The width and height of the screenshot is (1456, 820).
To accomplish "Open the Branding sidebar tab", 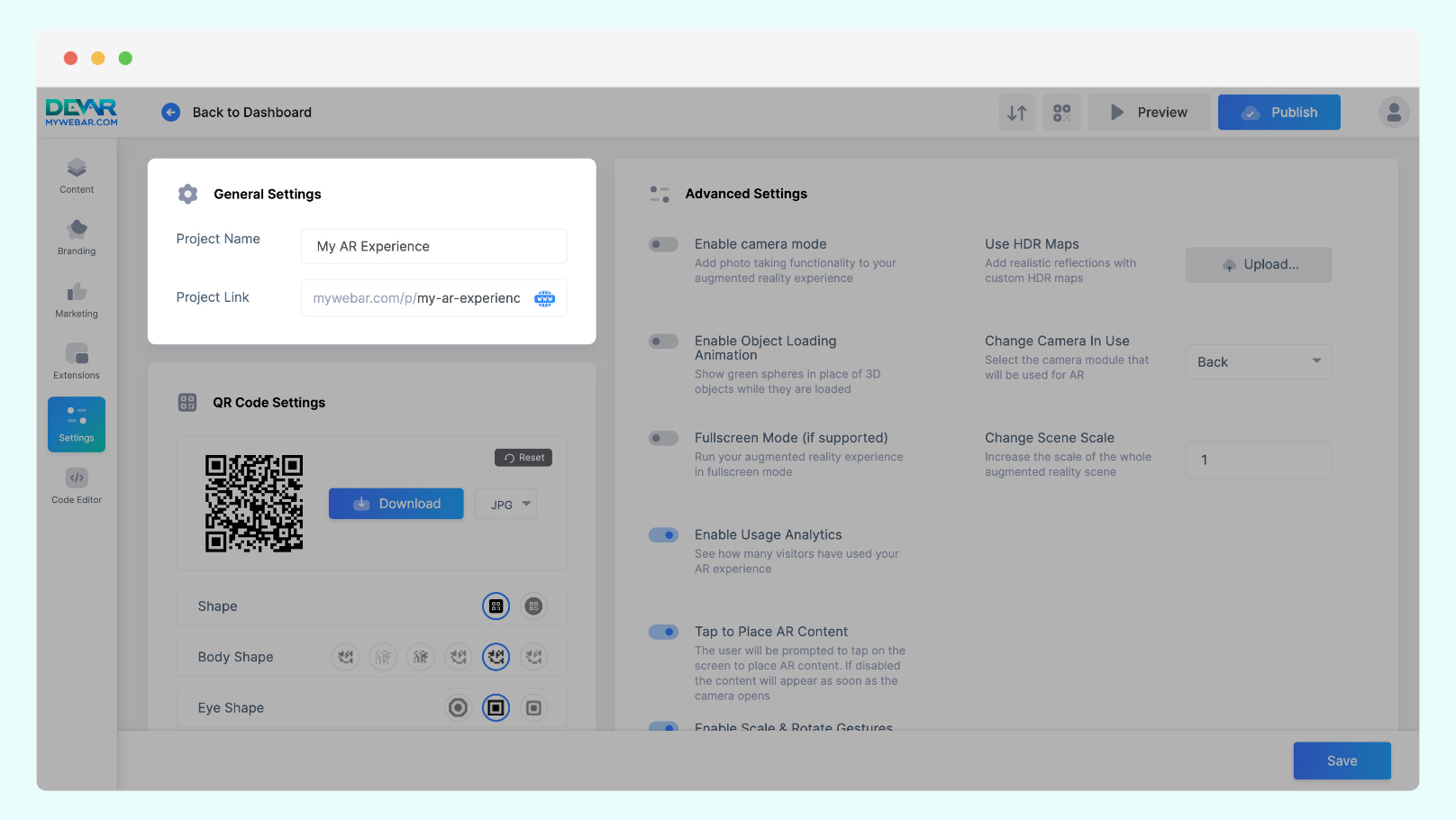I will (77, 237).
